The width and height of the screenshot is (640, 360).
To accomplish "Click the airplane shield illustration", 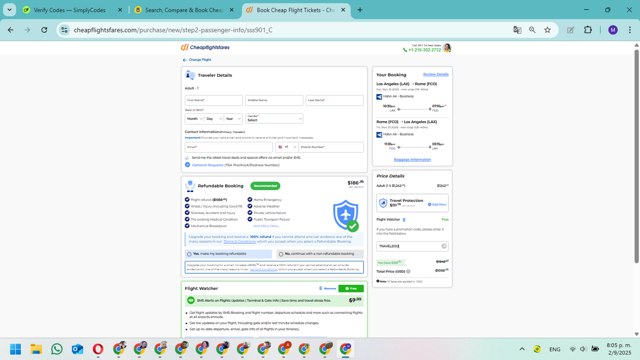I will pyautogui.click(x=346, y=215).
